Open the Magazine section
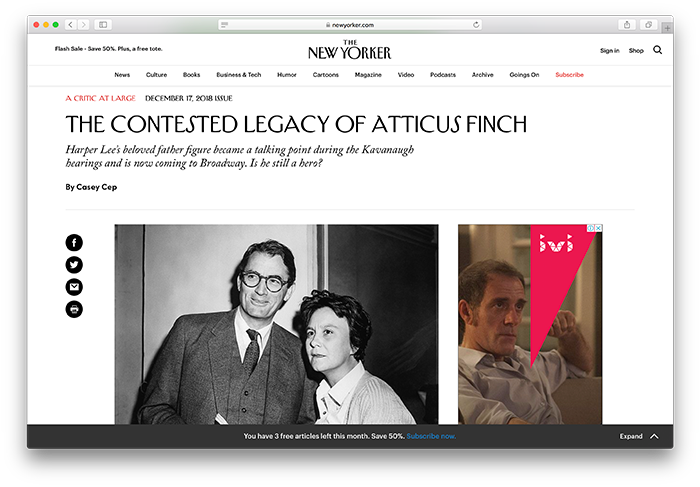Viewport: 700px width, 487px height. pyautogui.click(x=368, y=75)
